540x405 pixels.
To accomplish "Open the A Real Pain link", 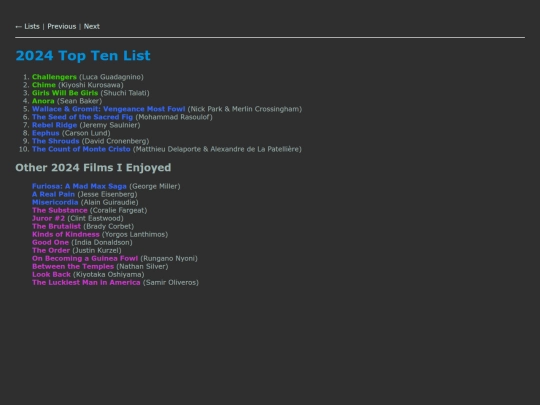I will pos(53,194).
